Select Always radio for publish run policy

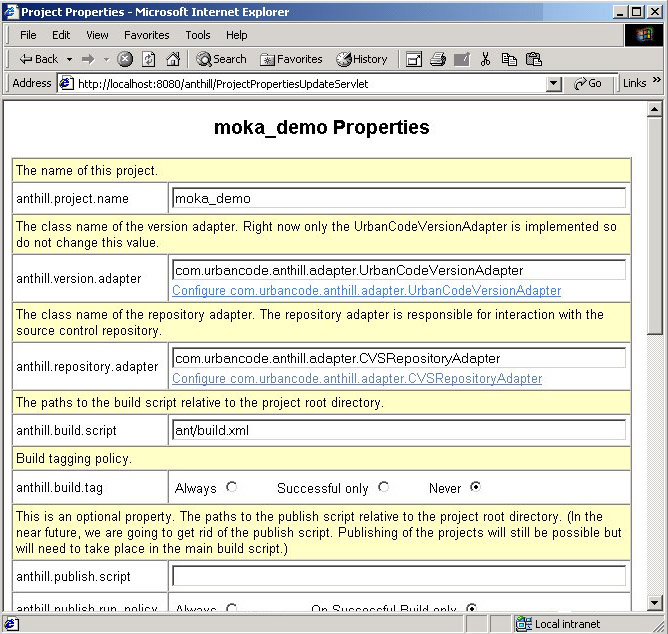pos(231,608)
